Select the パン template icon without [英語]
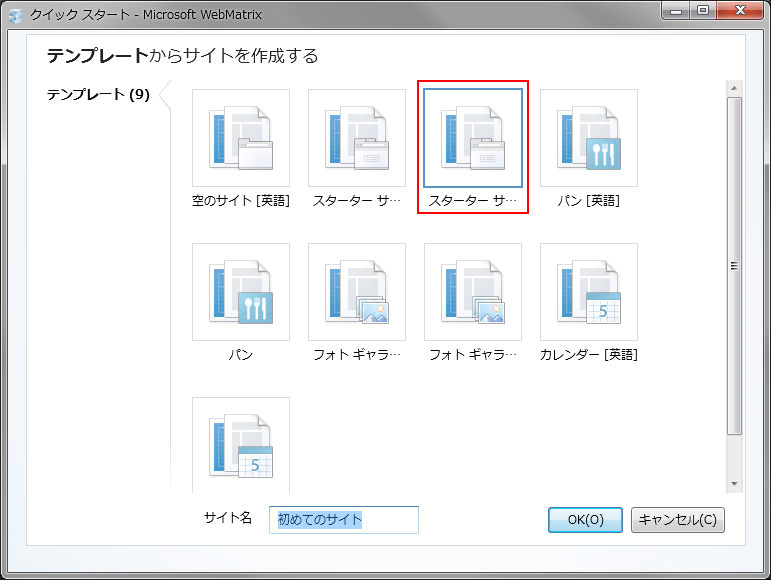 pos(241,292)
